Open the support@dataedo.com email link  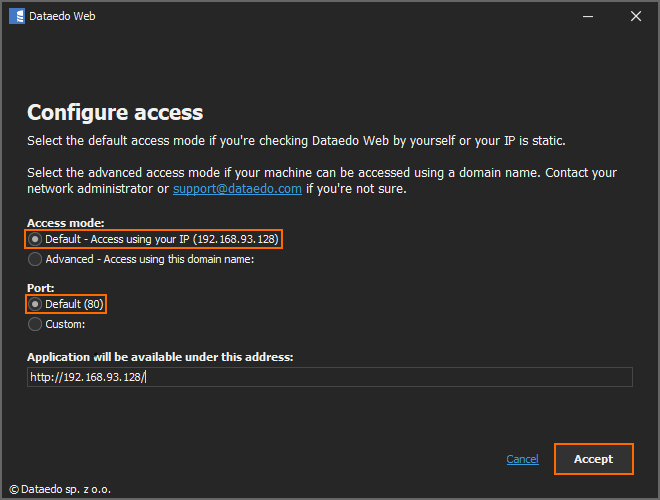click(237, 189)
